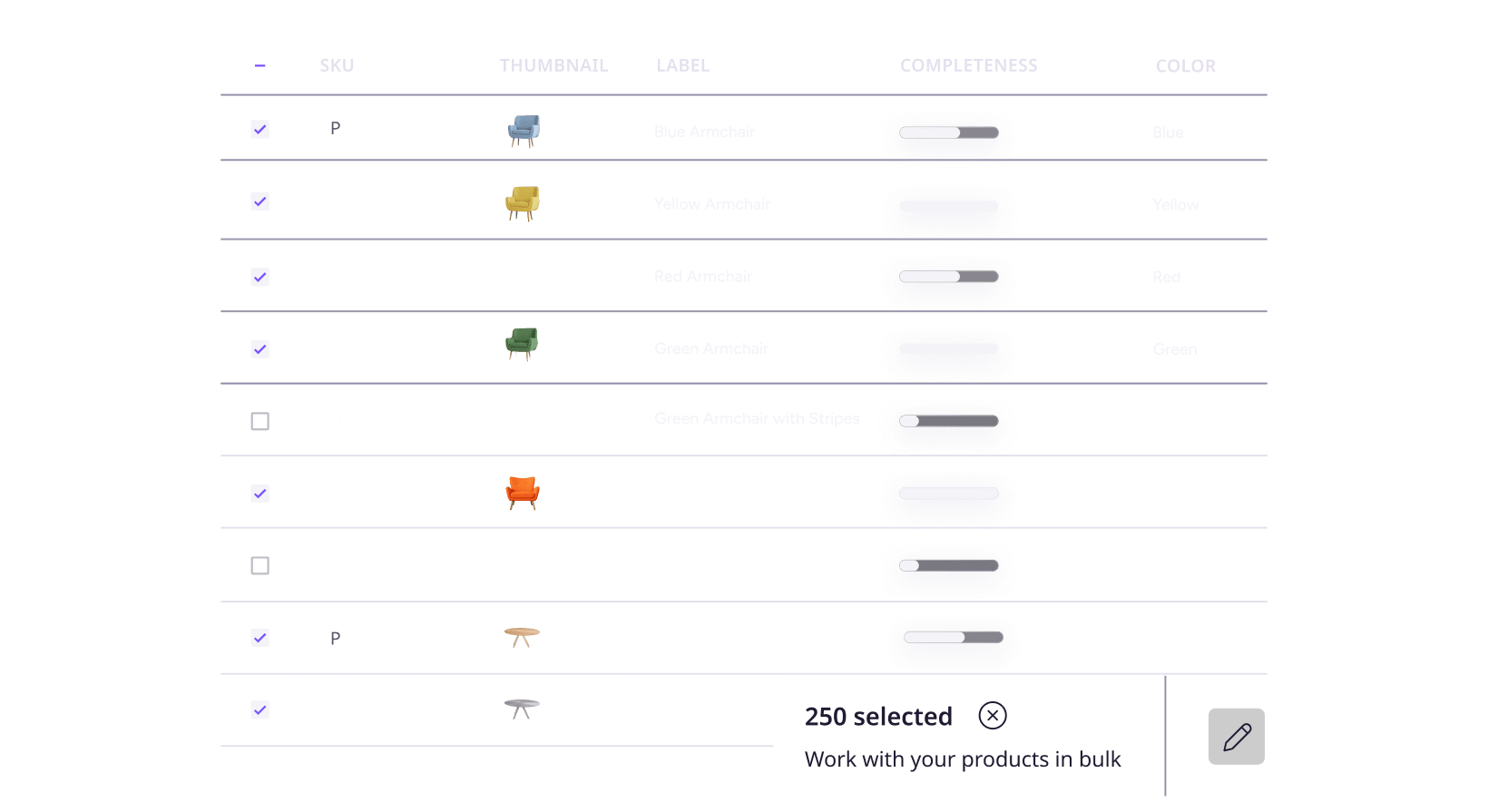Click the LABEL column header
This screenshot has width=1488, height=812.
pos(682,65)
